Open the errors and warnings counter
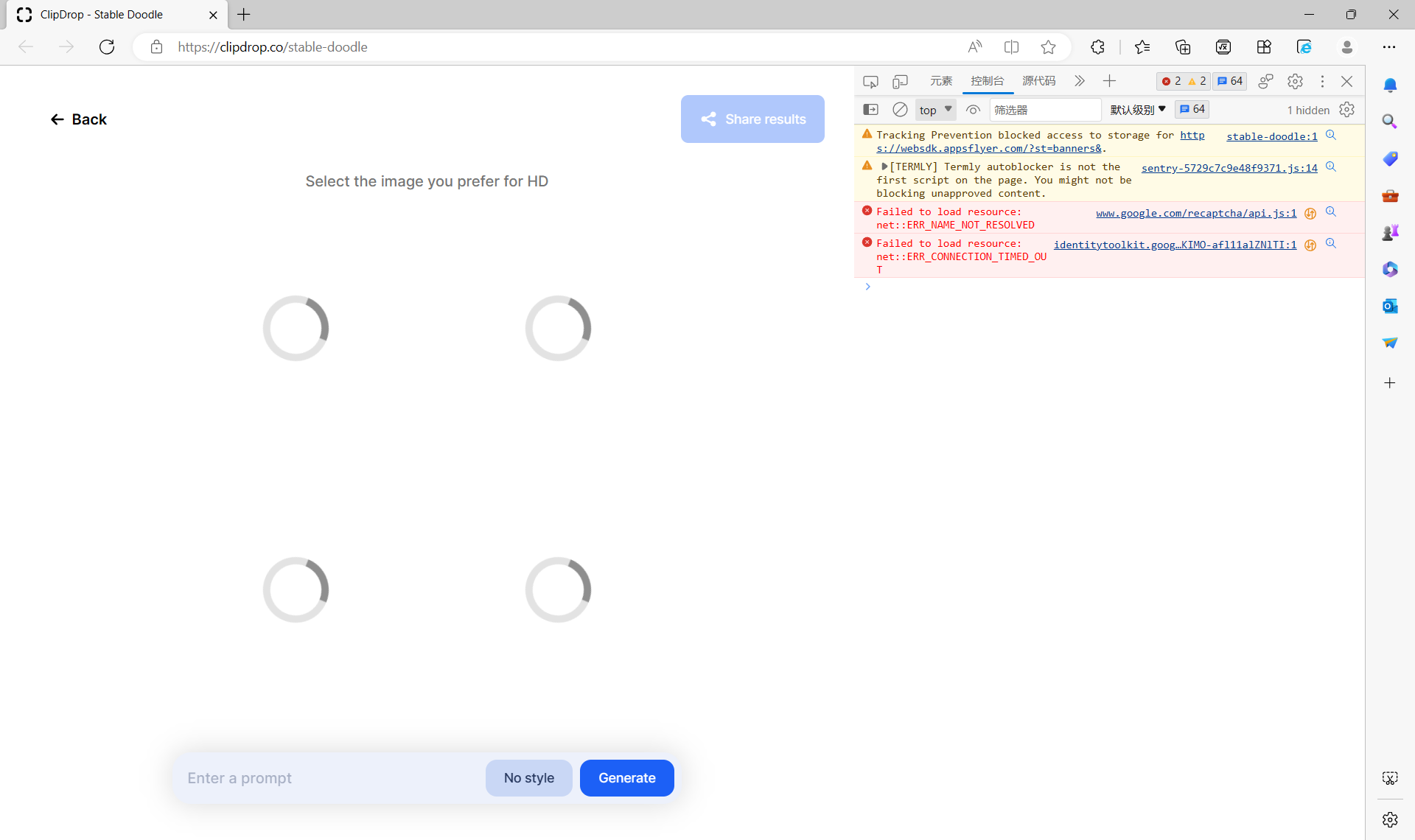This screenshot has width=1415, height=840. [x=1184, y=81]
